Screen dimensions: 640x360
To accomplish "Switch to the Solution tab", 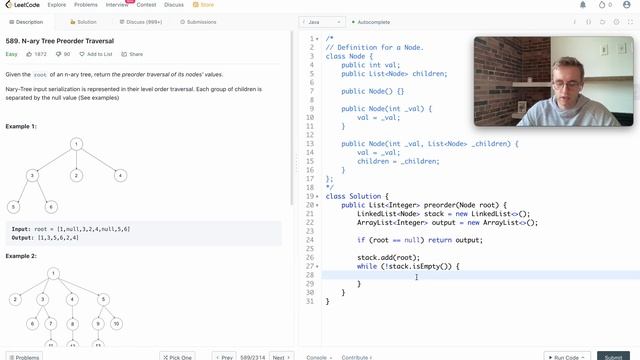I will point(83,22).
